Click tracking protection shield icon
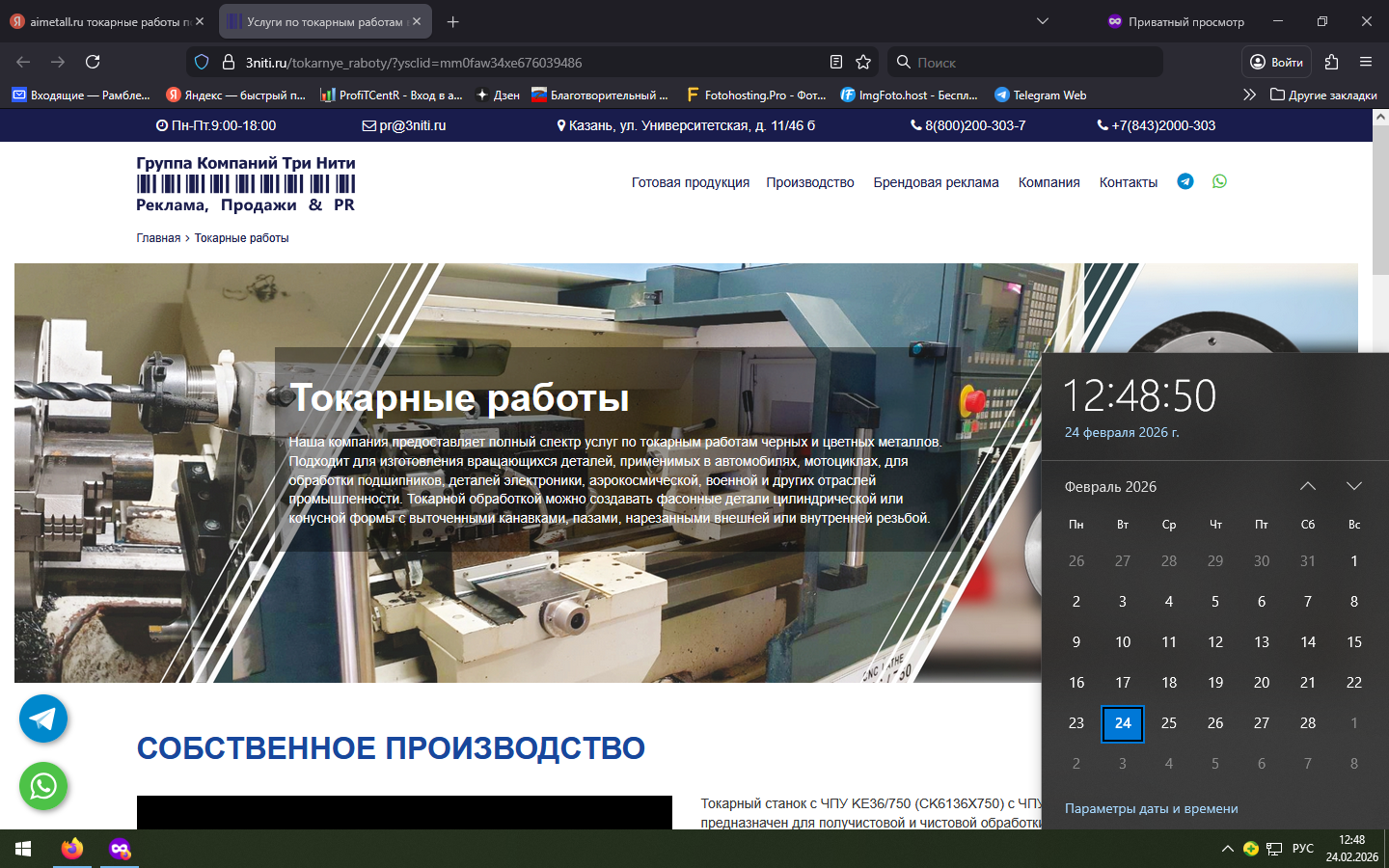This screenshot has width=1389, height=868. (x=202, y=62)
